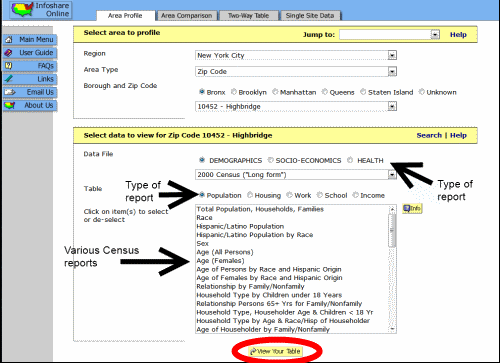500x363 pixels.
Task: Select 'Age of Females by Race and Hispanic Origin'
Action: [x=269, y=278]
